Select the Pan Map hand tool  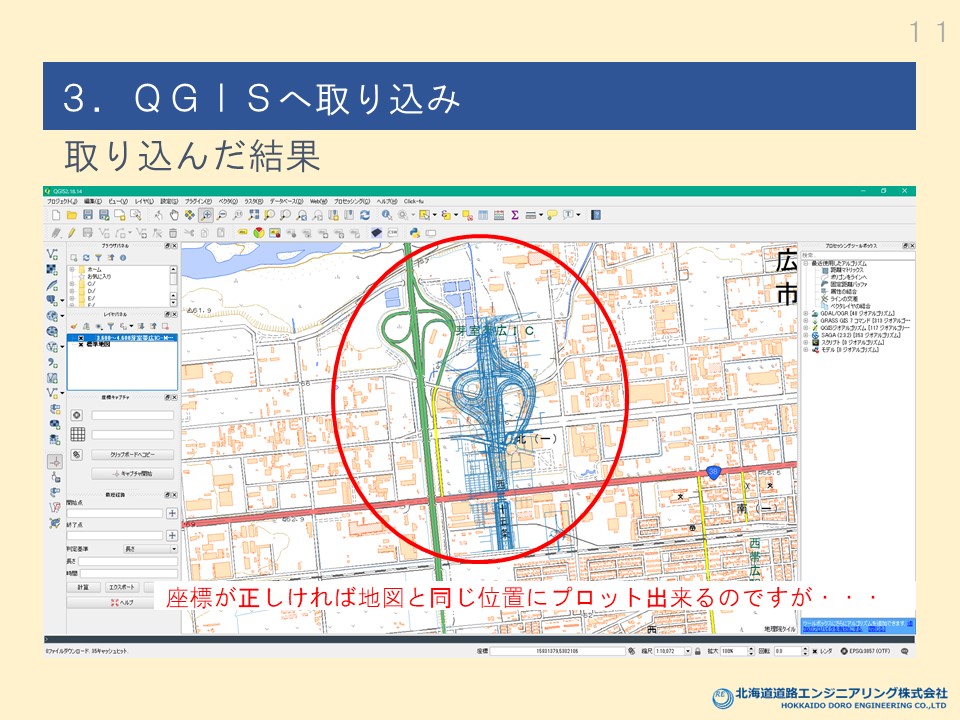pyautogui.click(x=173, y=215)
